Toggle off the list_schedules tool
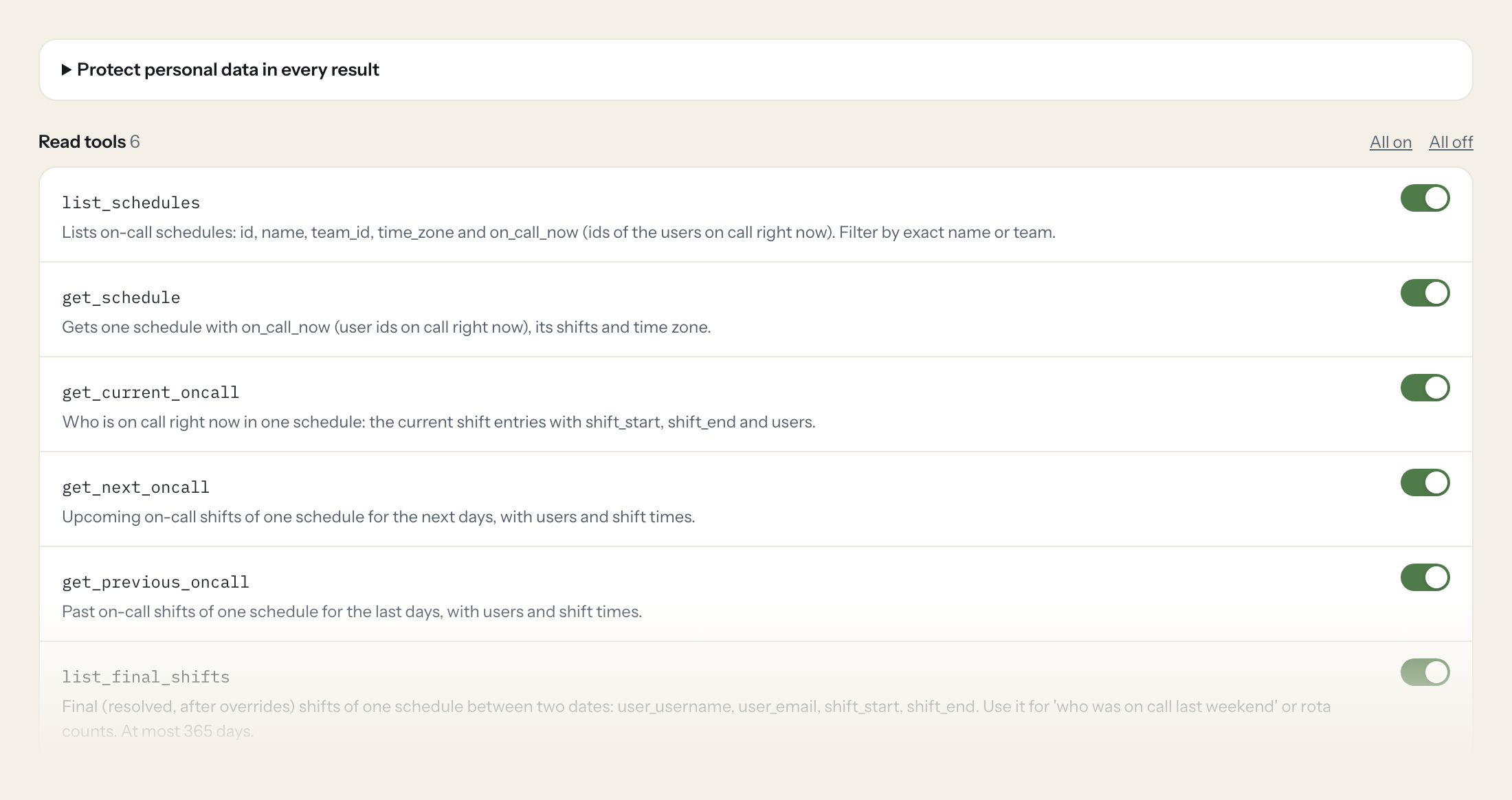Viewport: 1512px width, 800px height. pos(1425,198)
